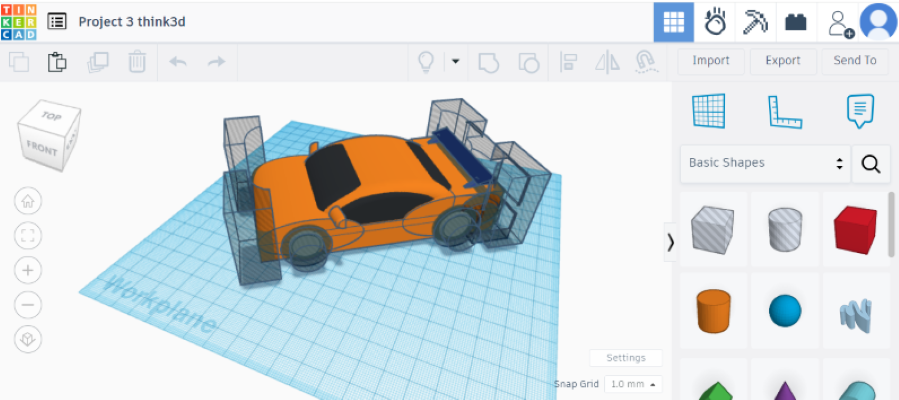The width and height of the screenshot is (899, 400).
Task: Open the designs list icon
Action: (57, 22)
